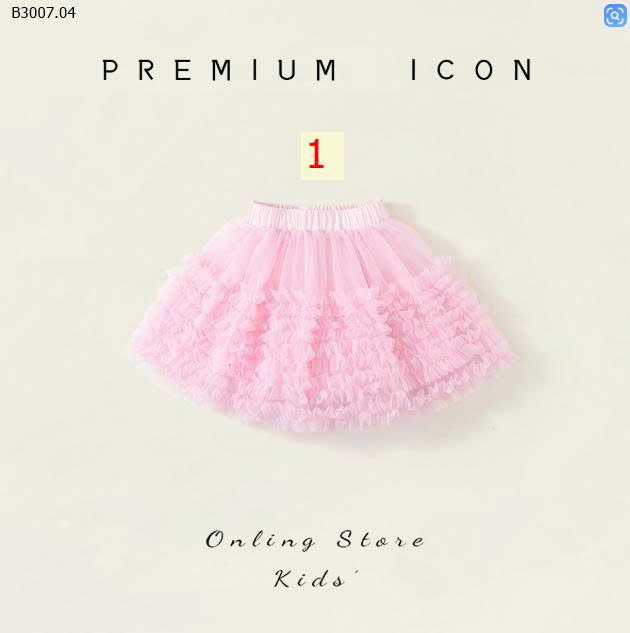The width and height of the screenshot is (630, 633).
Task: Click the final letter N of ICON
Action: (x=523, y=70)
